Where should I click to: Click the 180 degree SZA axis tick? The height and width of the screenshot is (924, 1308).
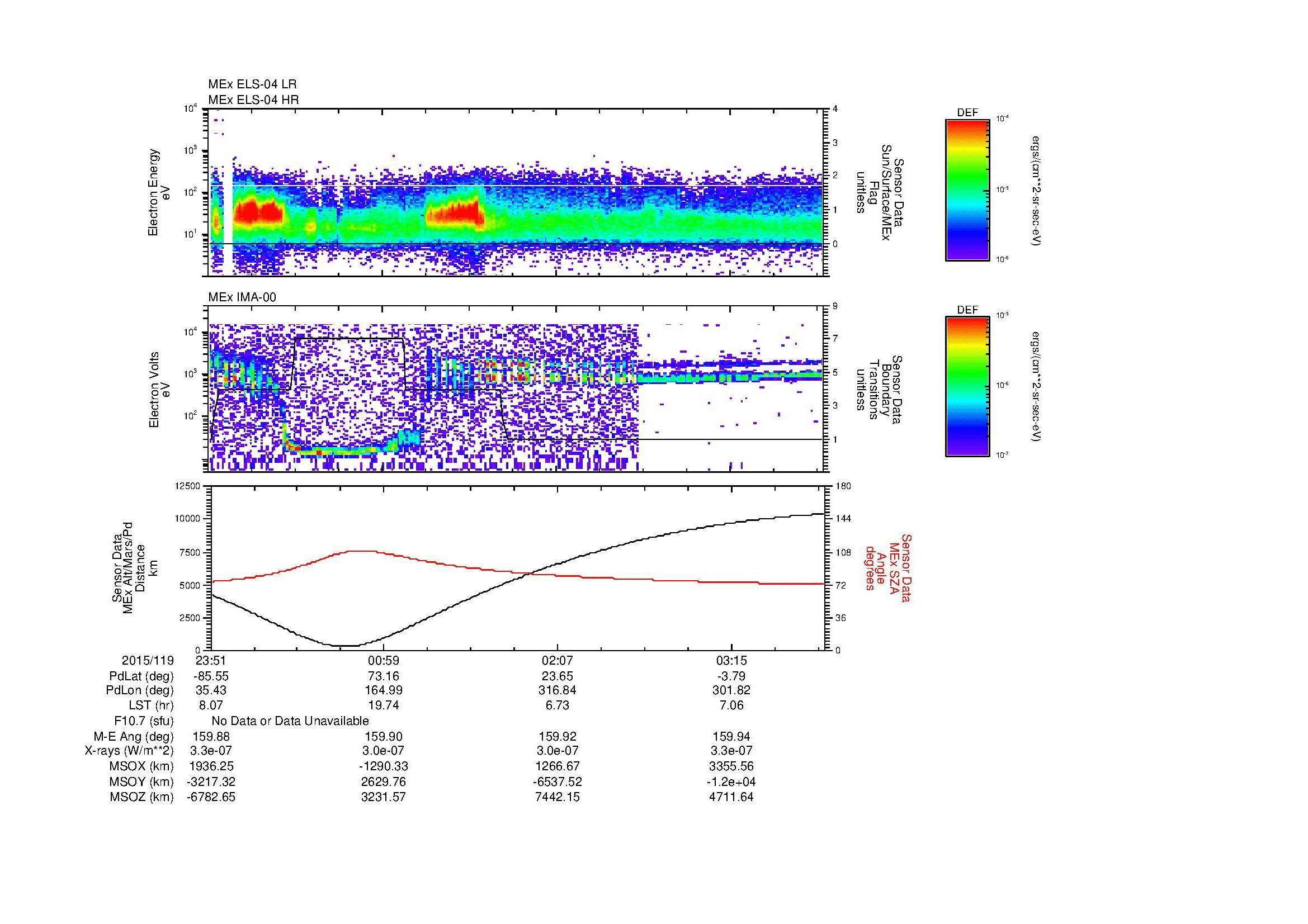pyautogui.click(x=843, y=486)
